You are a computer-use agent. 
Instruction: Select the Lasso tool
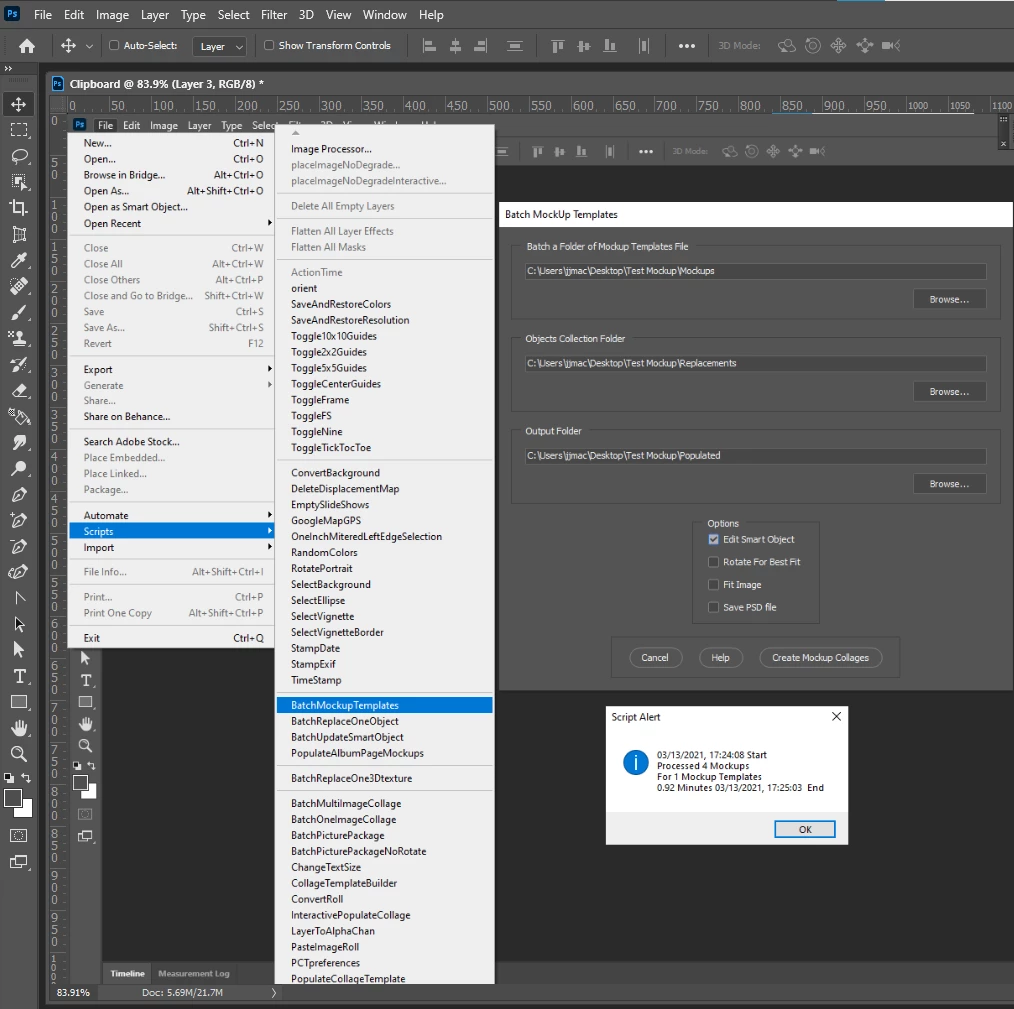(x=19, y=156)
